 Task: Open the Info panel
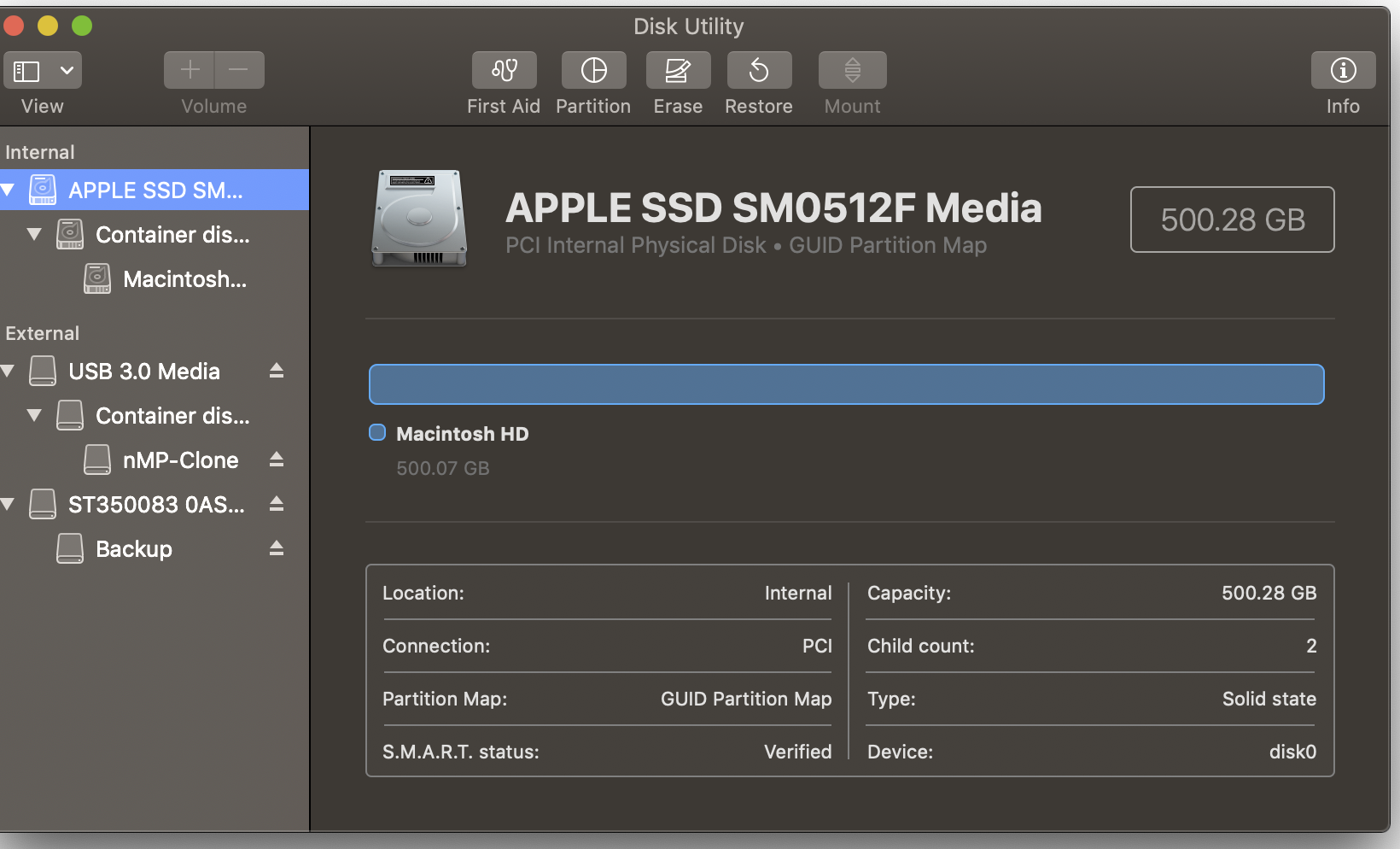pos(1343,70)
